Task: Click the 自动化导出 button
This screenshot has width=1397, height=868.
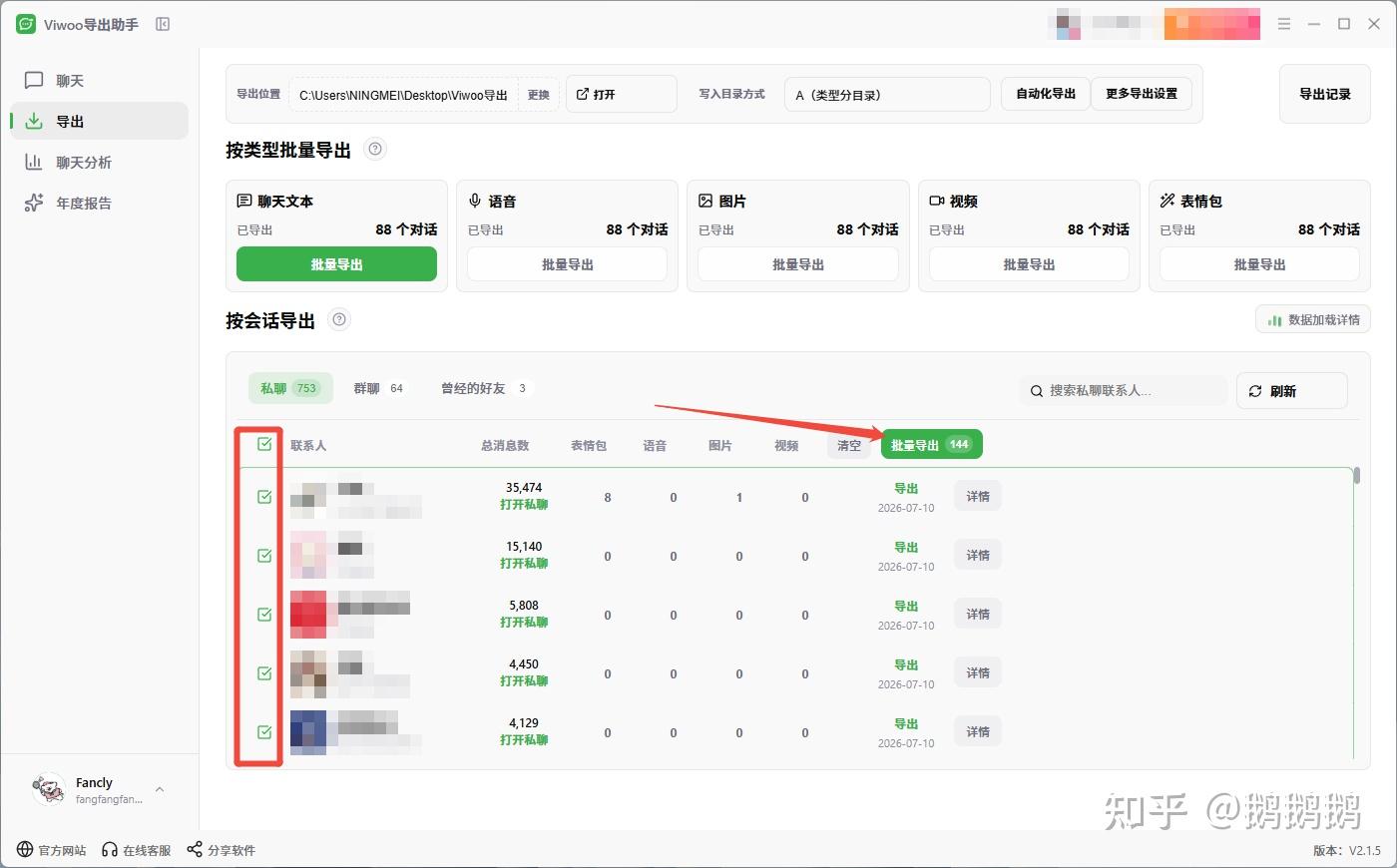Action: coord(1046,94)
